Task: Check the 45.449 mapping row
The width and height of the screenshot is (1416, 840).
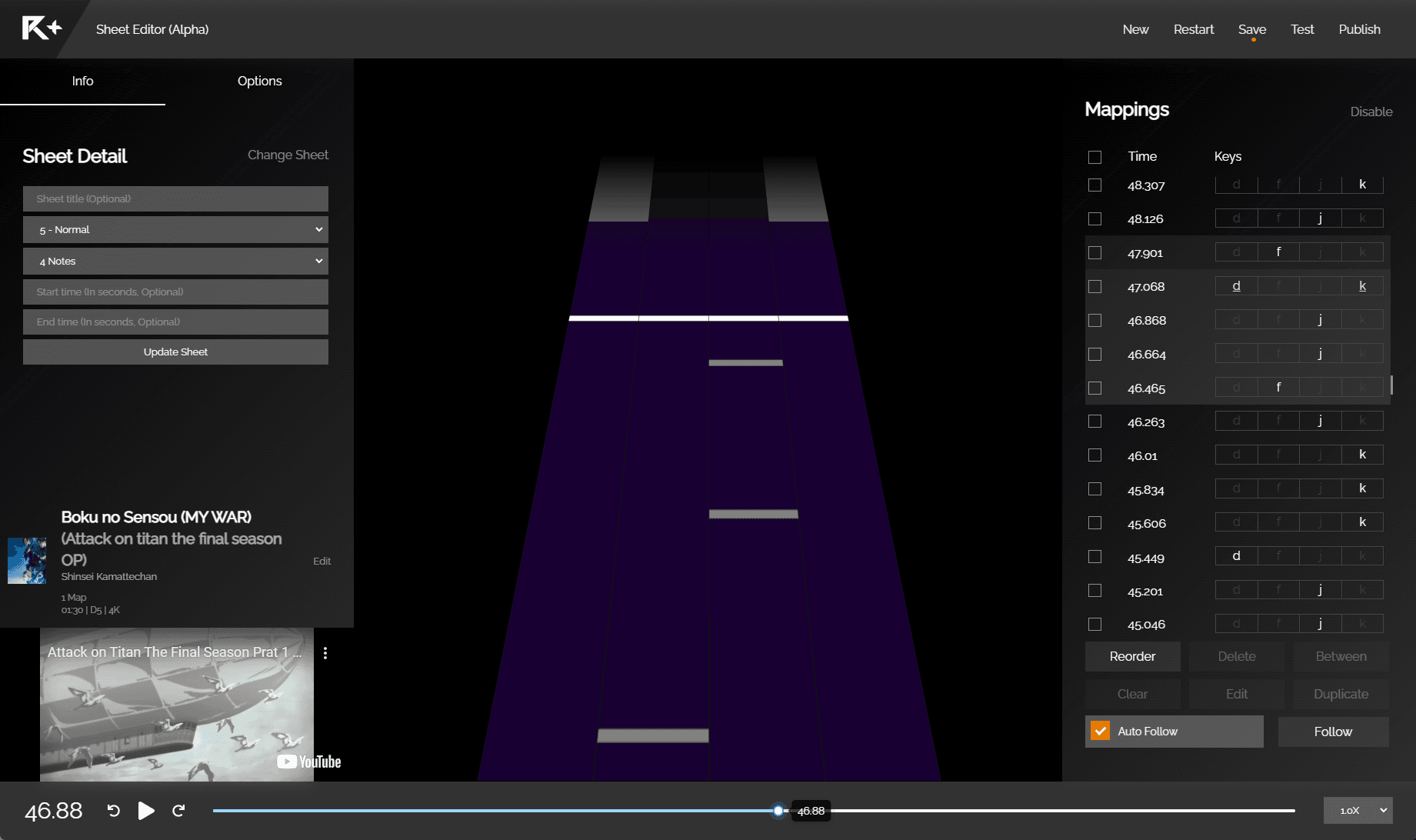Action: pyautogui.click(x=1094, y=557)
